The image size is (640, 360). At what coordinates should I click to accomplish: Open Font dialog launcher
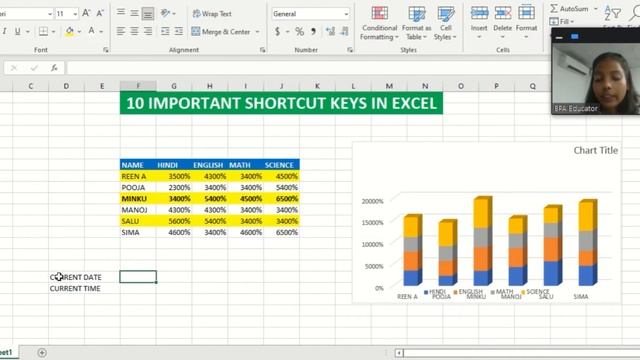[x=106, y=50]
